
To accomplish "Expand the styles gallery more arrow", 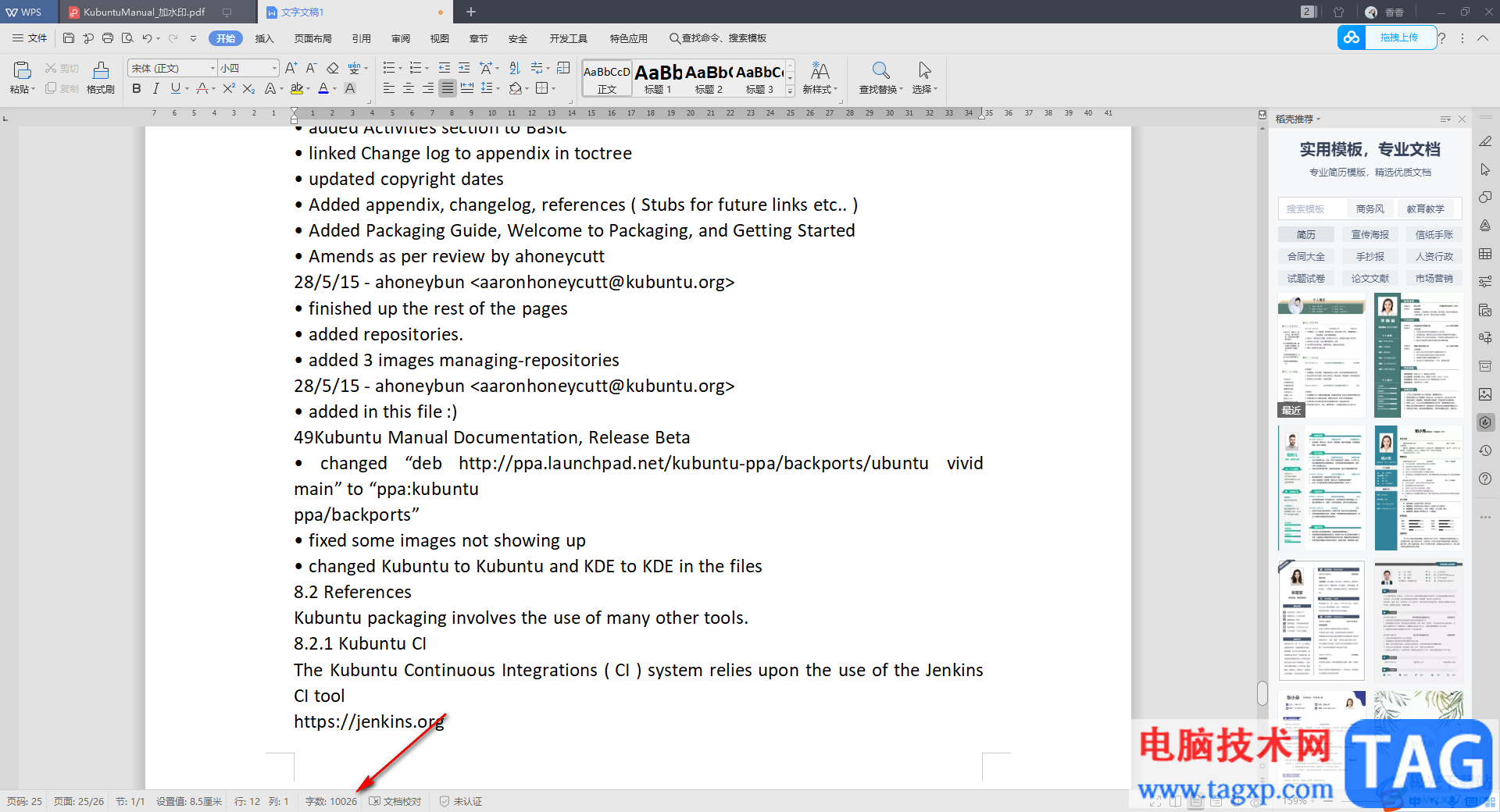I will point(790,91).
